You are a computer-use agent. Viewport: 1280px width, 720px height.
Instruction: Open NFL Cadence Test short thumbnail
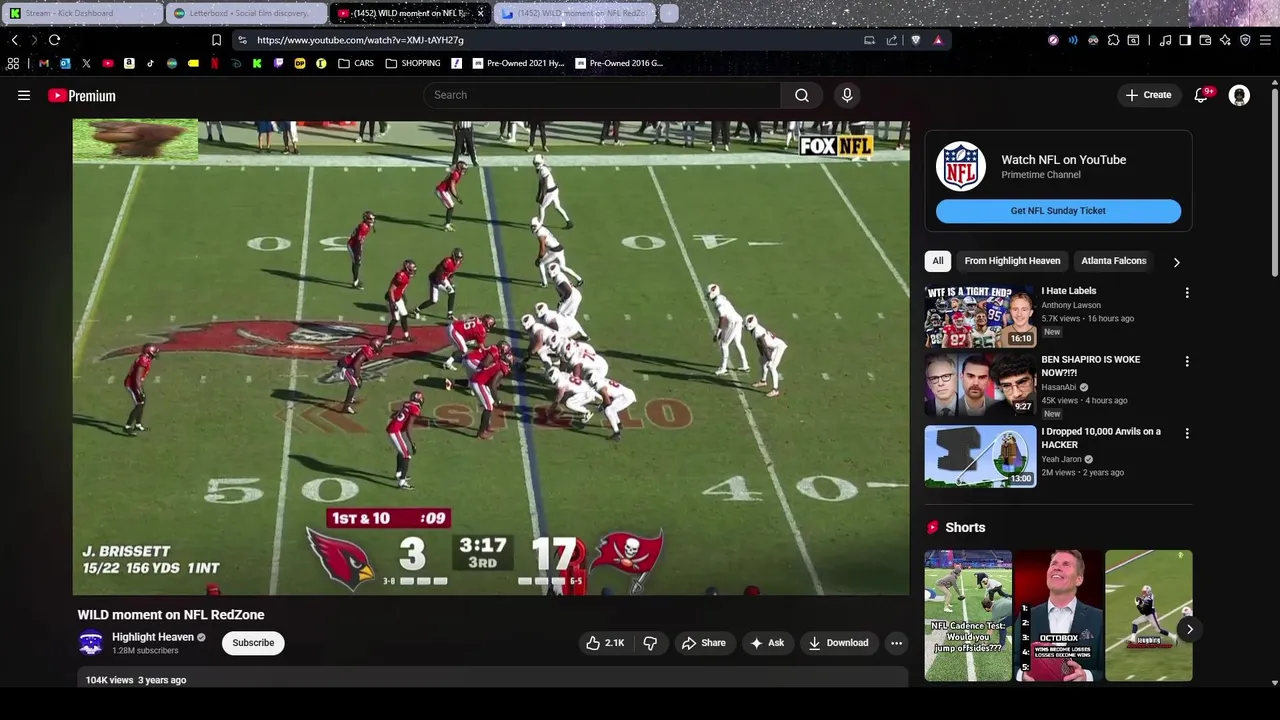click(968, 615)
